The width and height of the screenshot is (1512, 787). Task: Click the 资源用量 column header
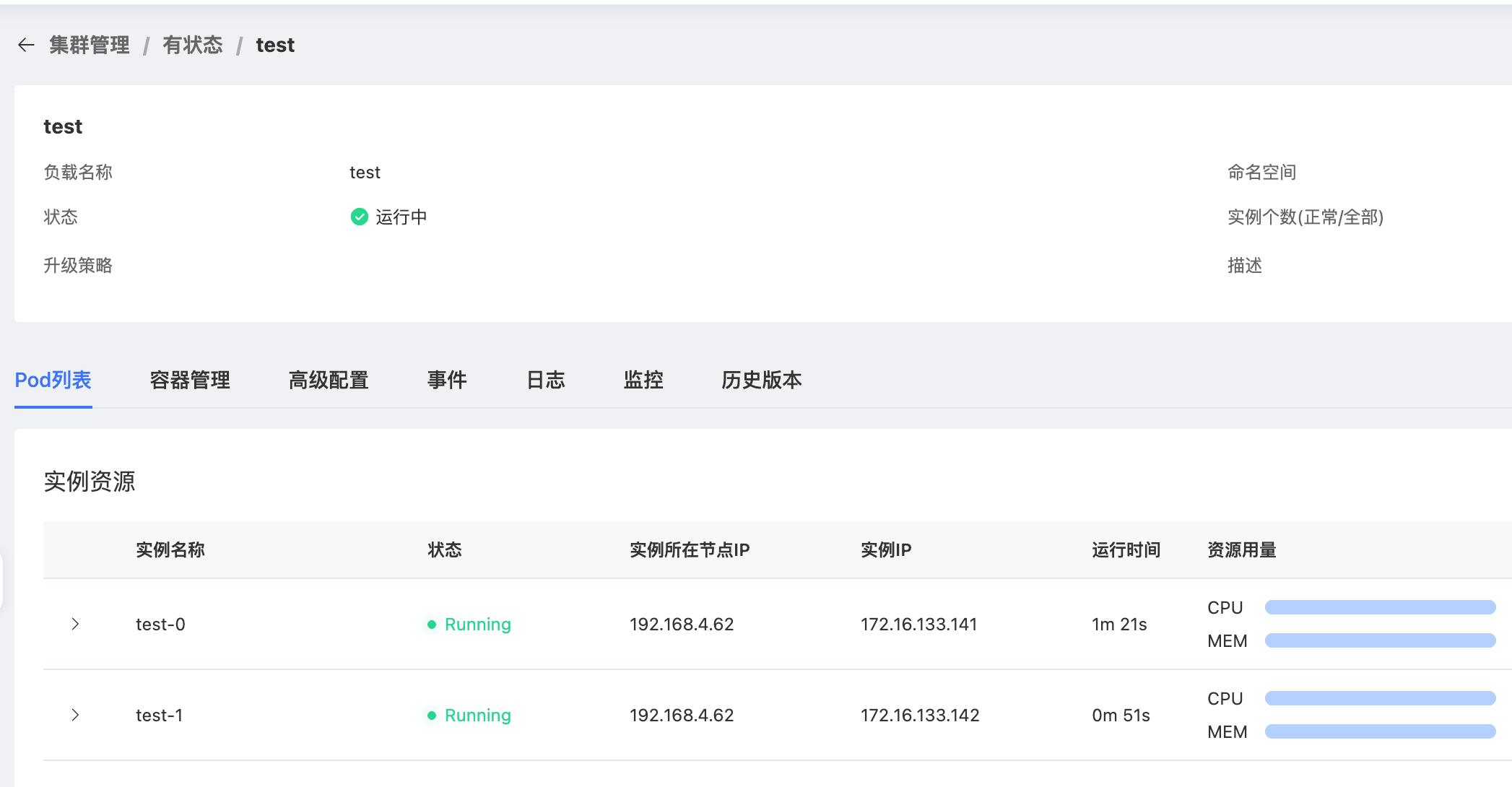(x=1241, y=549)
